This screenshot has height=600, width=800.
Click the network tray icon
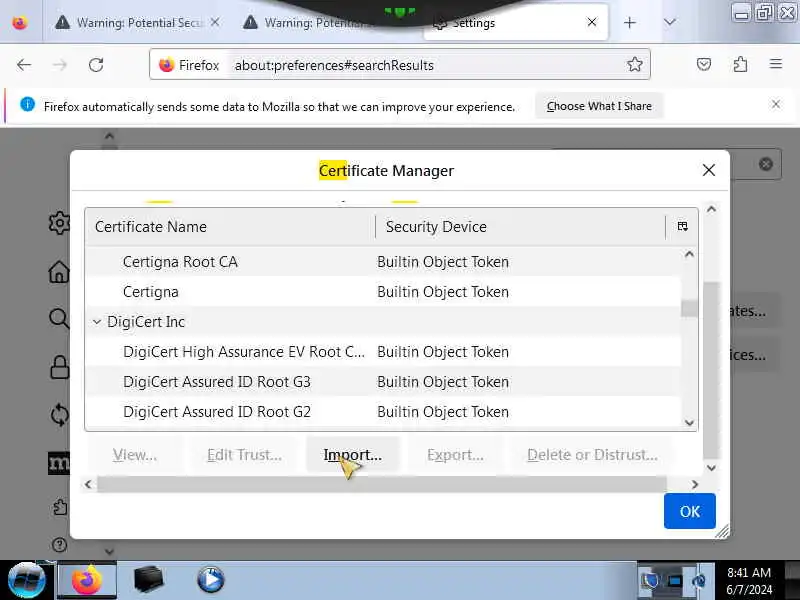(x=674, y=581)
